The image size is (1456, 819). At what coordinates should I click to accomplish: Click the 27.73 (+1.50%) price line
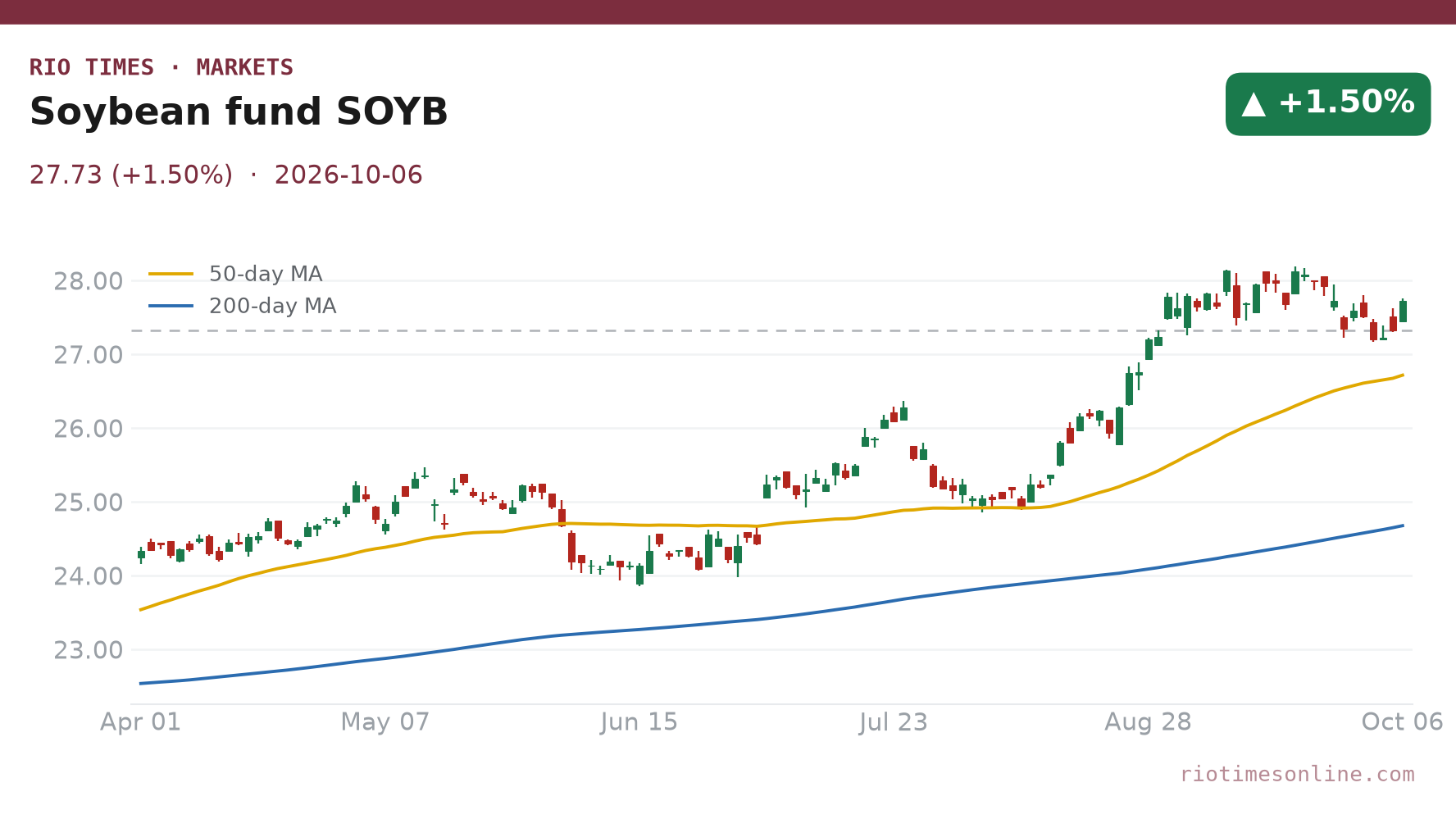pos(226,175)
